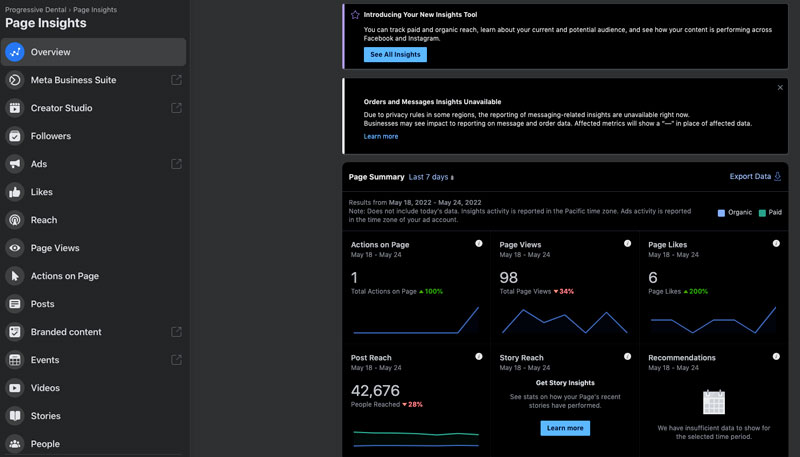This screenshot has width=800, height=457.
Task: Click the Creator Studio icon
Action: (15, 108)
